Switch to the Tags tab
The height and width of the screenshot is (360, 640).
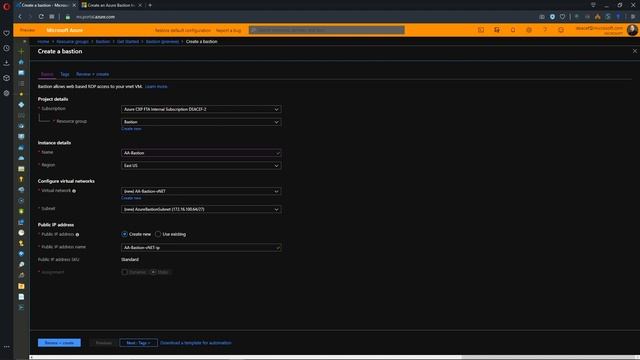coord(64,74)
